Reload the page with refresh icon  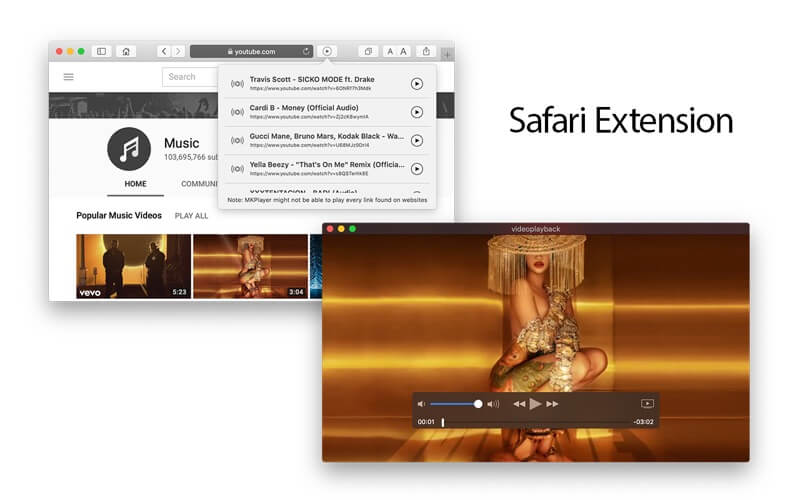[x=306, y=51]
